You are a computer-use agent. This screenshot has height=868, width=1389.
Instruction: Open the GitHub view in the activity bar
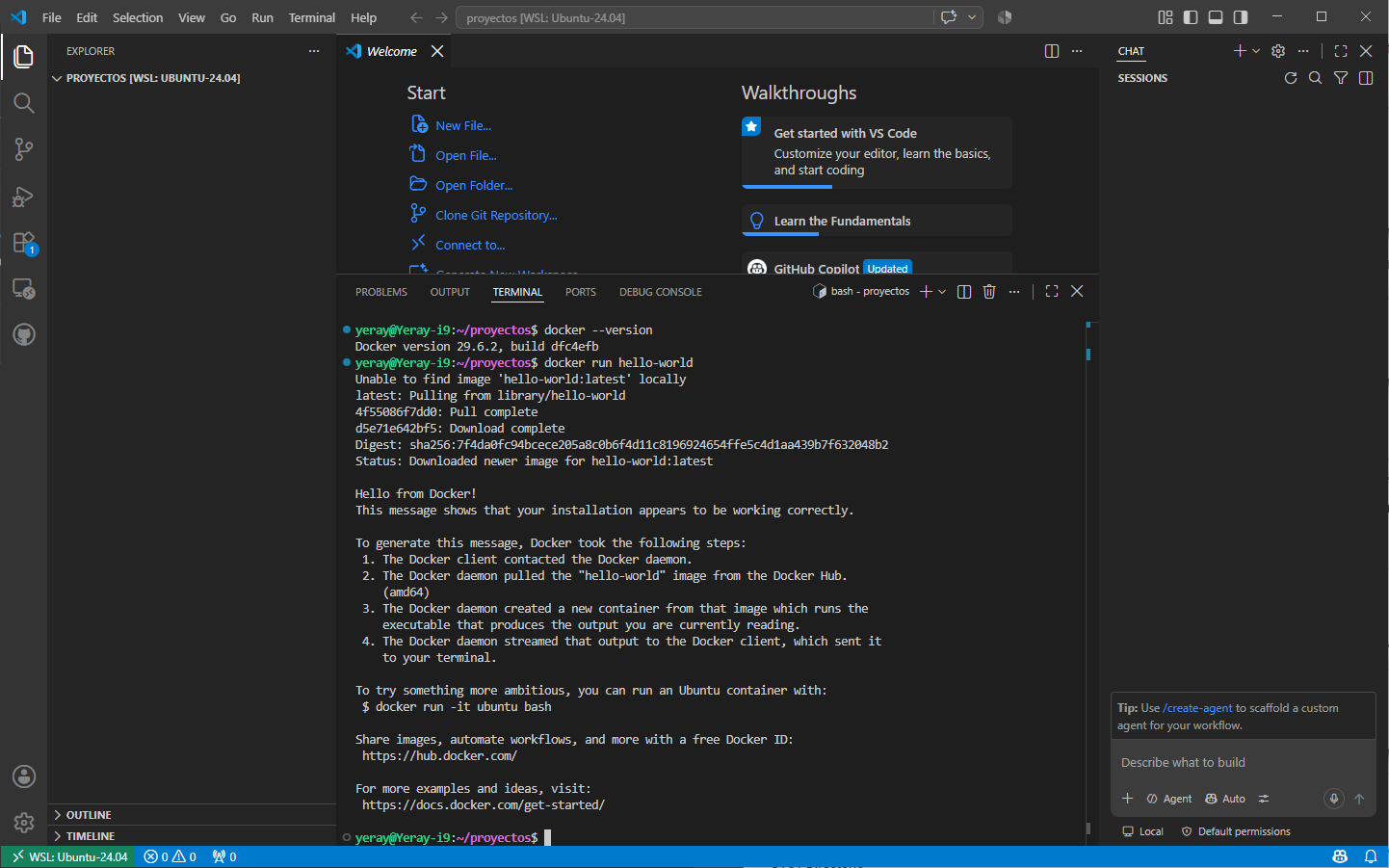(24, 334)
